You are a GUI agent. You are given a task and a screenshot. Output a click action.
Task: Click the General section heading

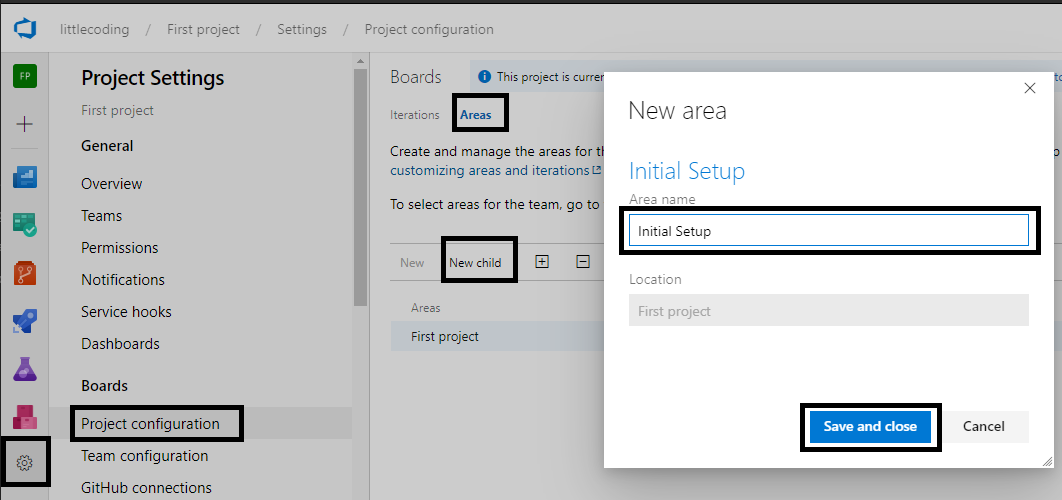point(107,146)
